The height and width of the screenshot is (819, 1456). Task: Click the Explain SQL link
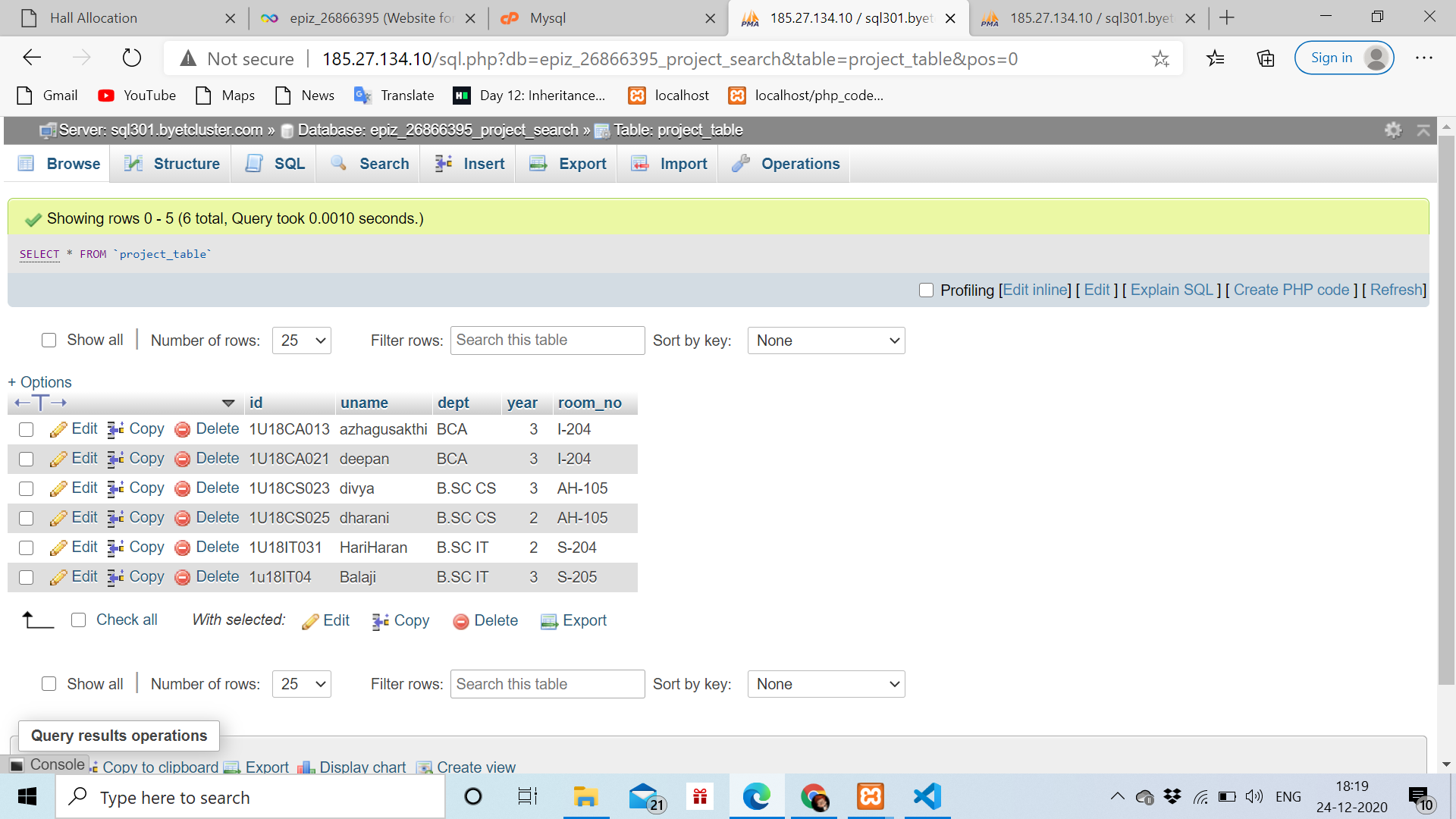tap(1172, 290)
